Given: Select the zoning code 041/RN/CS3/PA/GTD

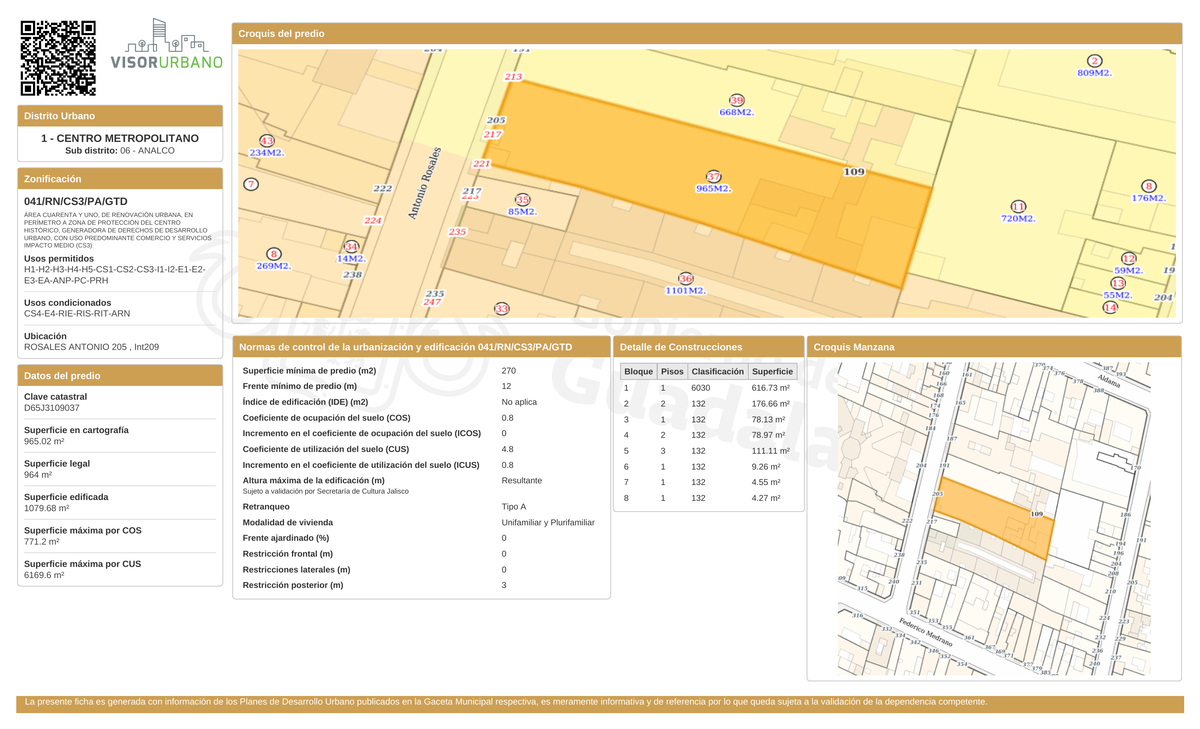Looking at the screenshot, I should point(76,202).
